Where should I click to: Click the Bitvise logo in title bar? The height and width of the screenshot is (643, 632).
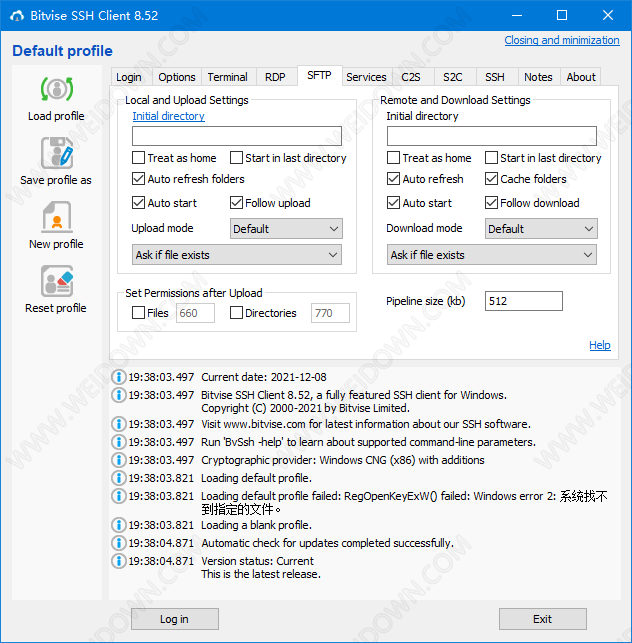(17, 16)
